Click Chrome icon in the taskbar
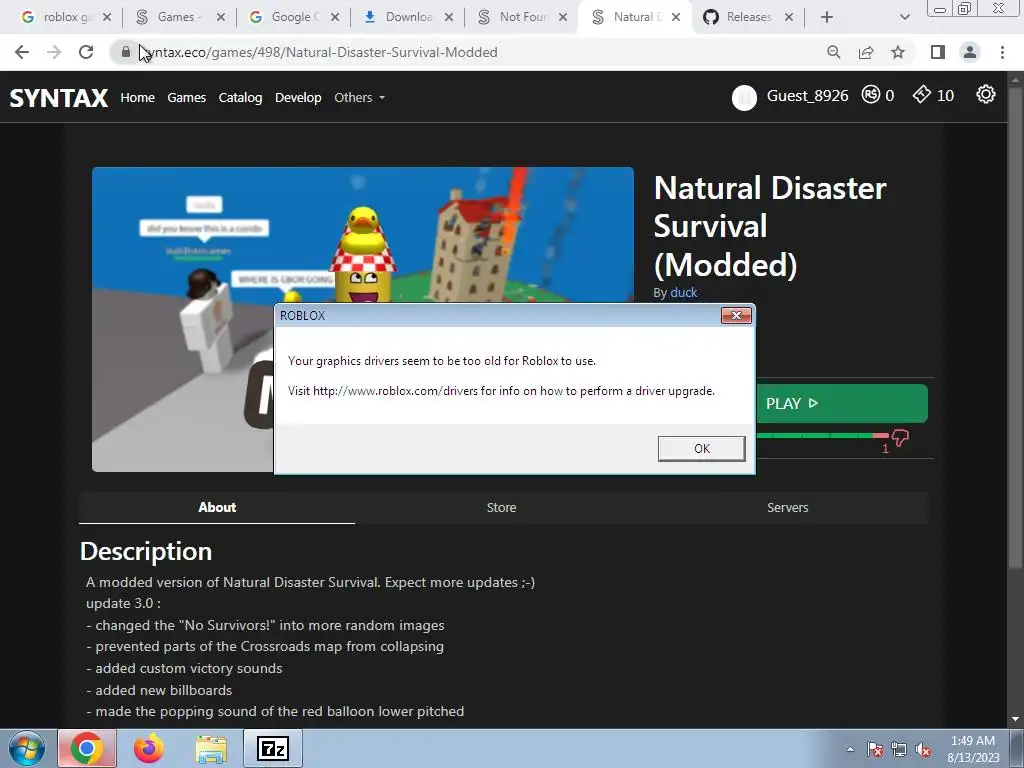 [x=87, y=748]
